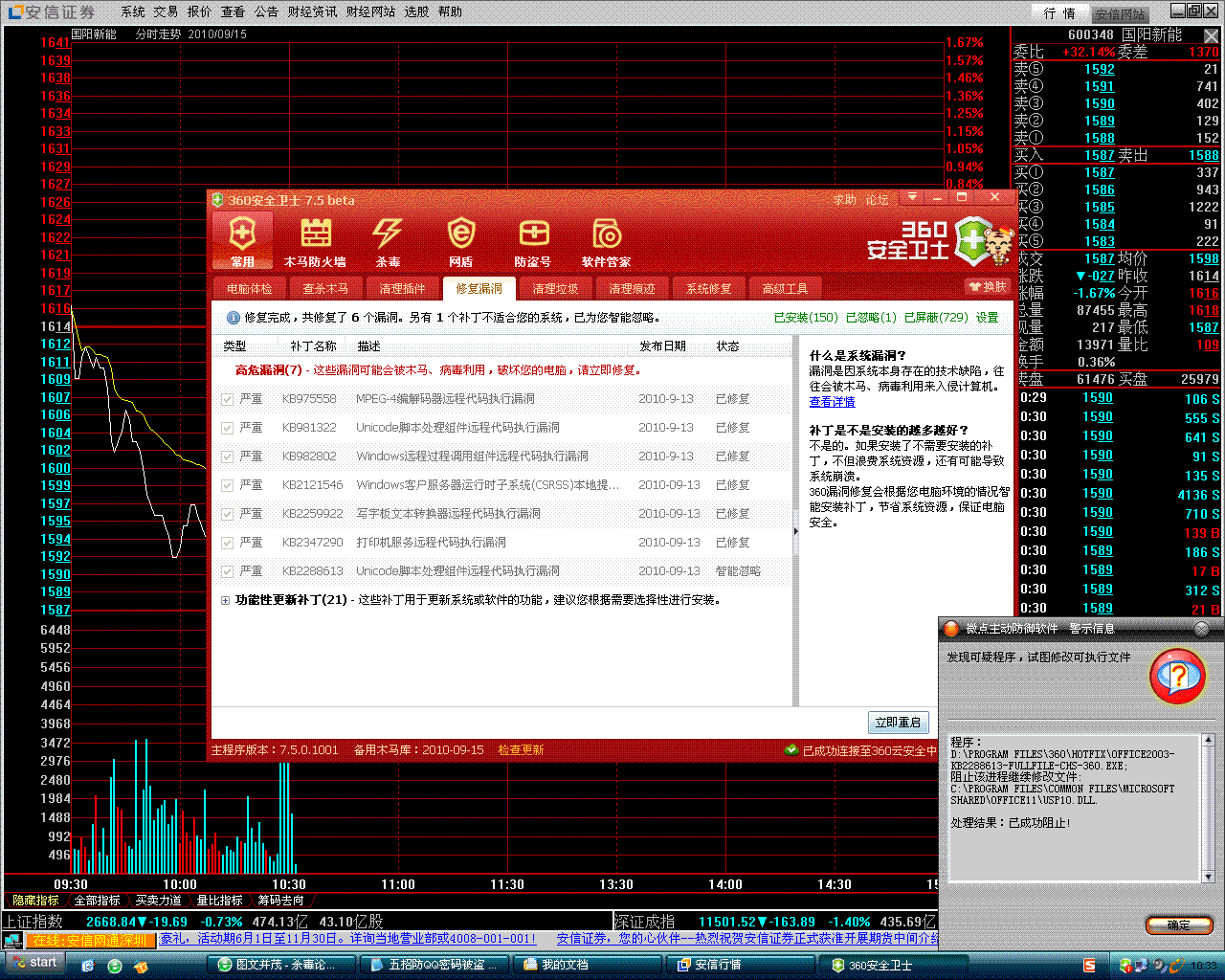Click the 立即重启 restart button
1225x980 pixels.
(x=898, y=722)
